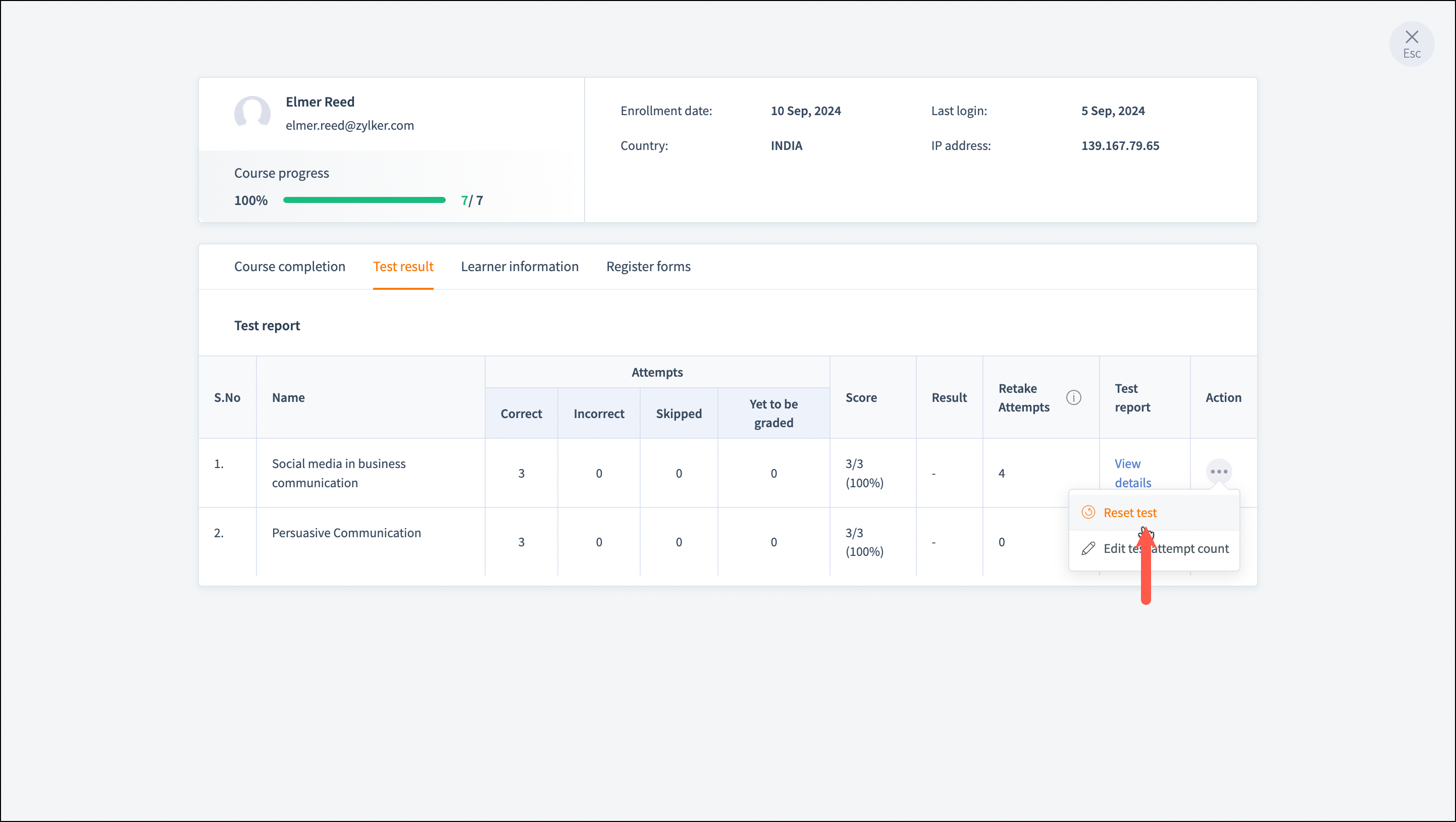Open the Learner information tab
Screen dimensions: 1456x822
point(519,266)
